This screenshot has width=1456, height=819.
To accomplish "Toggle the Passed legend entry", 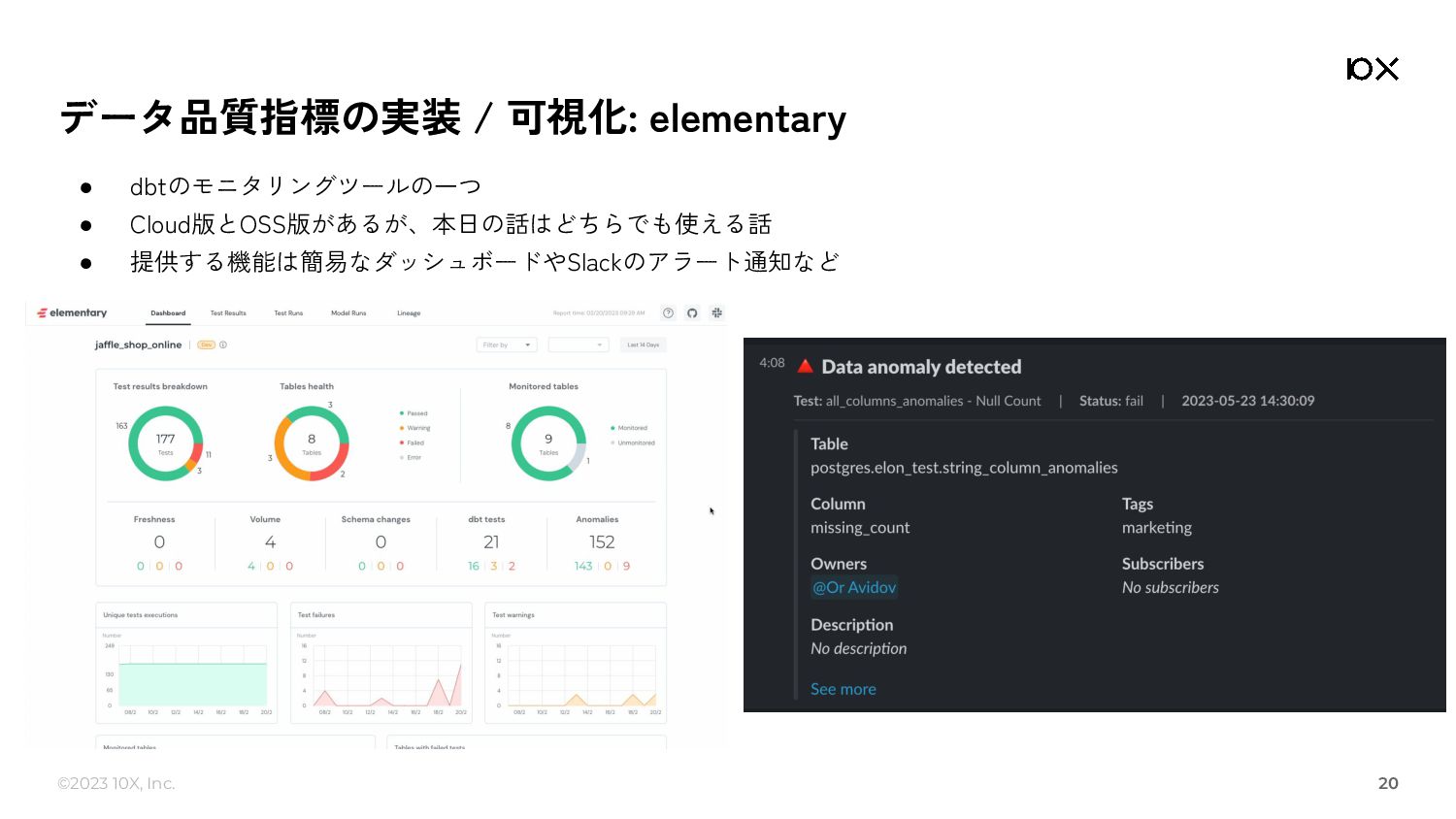I will (414, 413).
